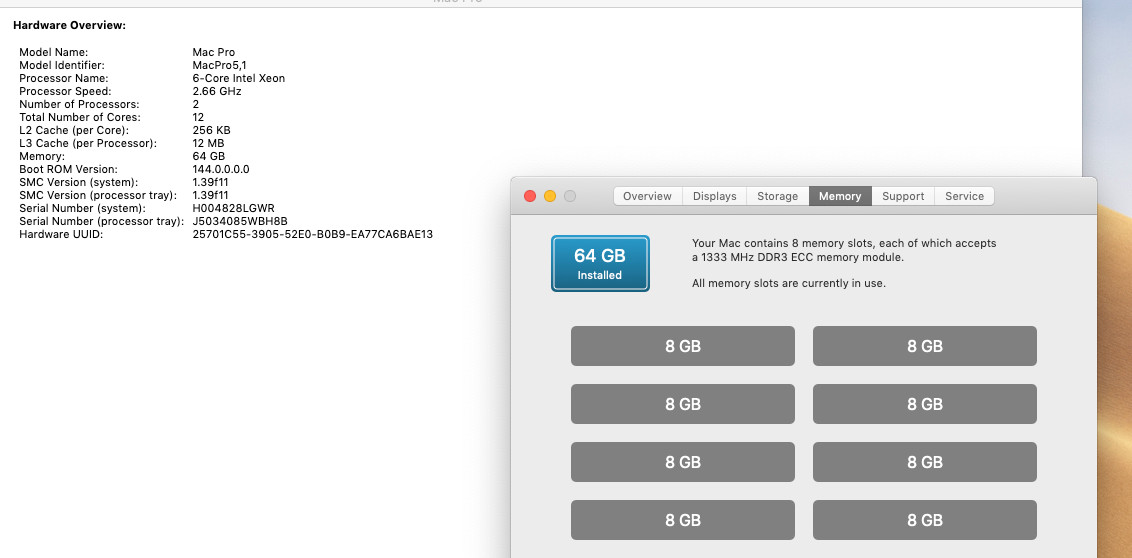Click the memory slots description text
Image resolution: width=1132 pixels, height=558 pixels.
844,250
